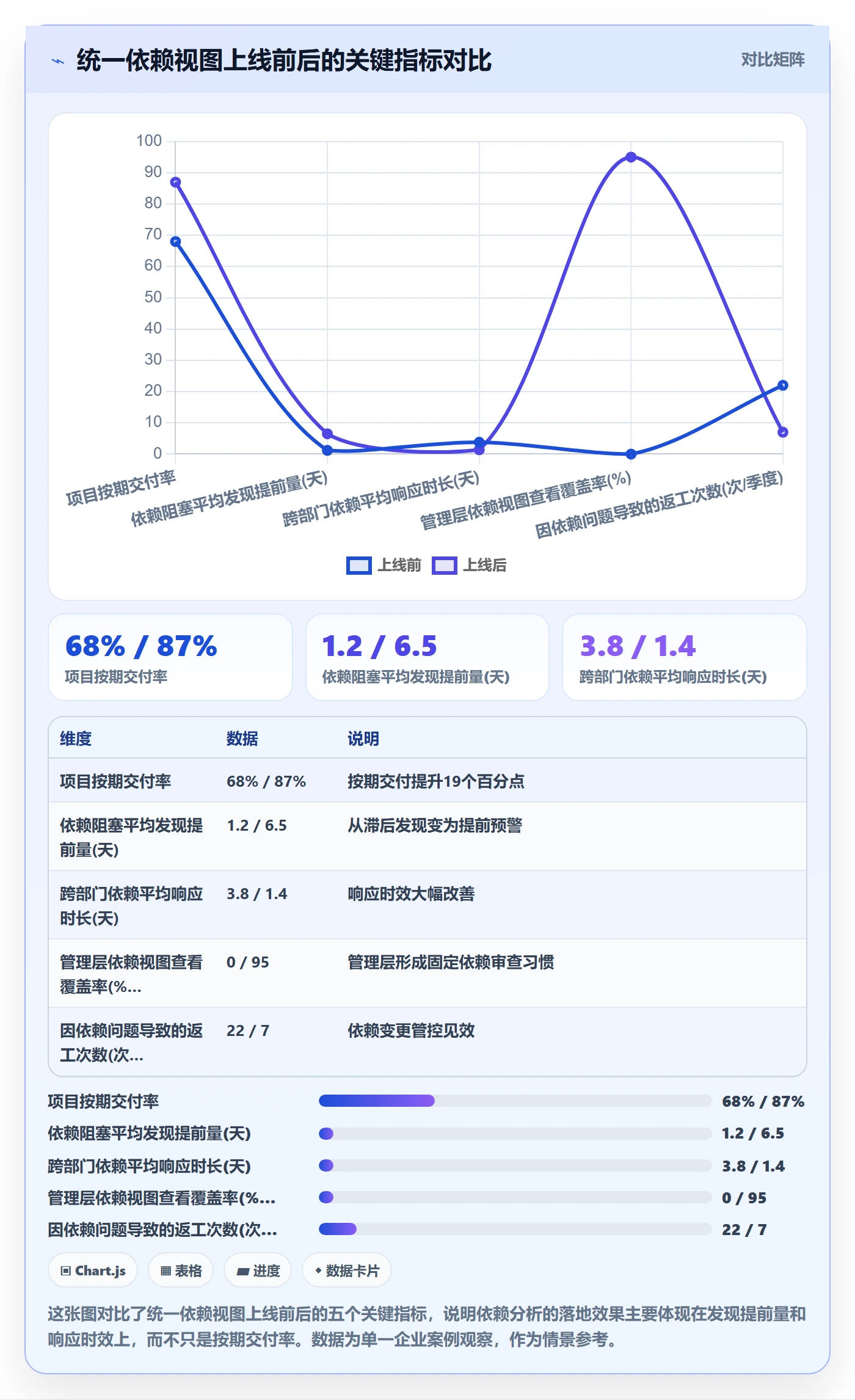Select the 3.8 / 1.4 metric card
This screenshot has height=1400, width=855.
point(685,657)
